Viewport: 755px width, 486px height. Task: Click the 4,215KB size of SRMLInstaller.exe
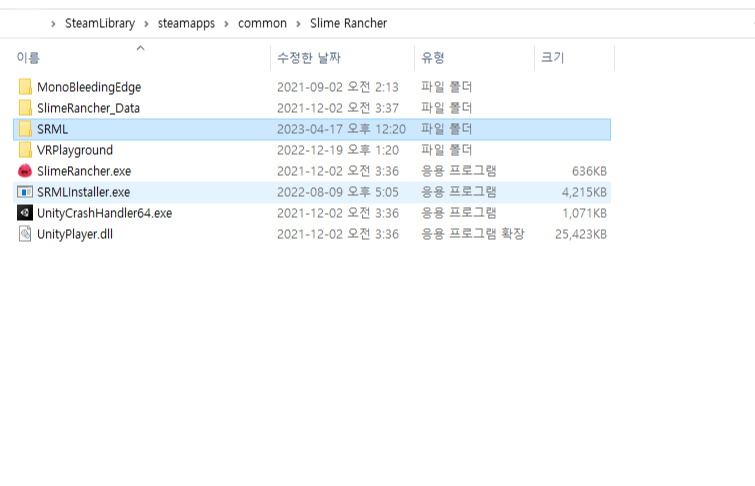[584, 192]
